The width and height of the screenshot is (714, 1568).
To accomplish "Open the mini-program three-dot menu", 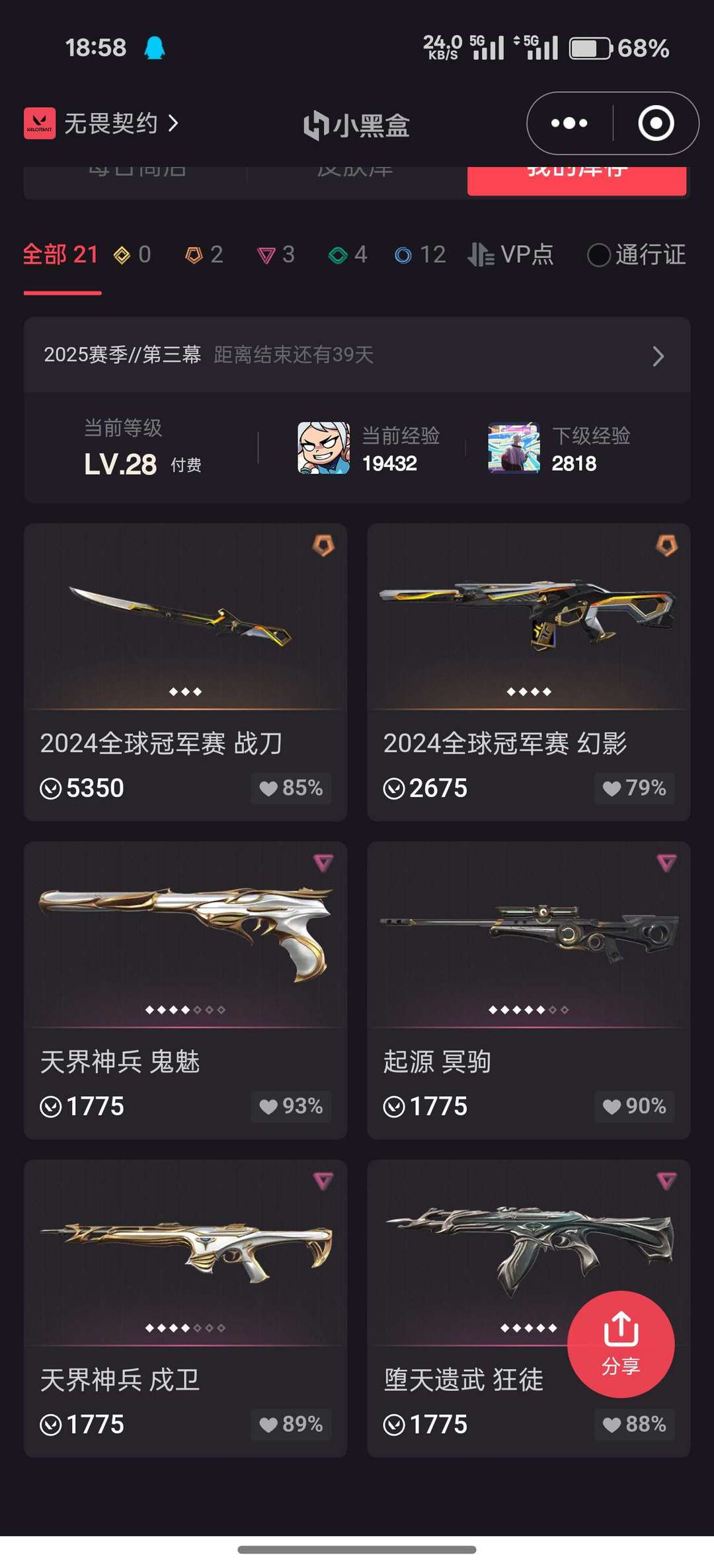I will click(569, 123).
